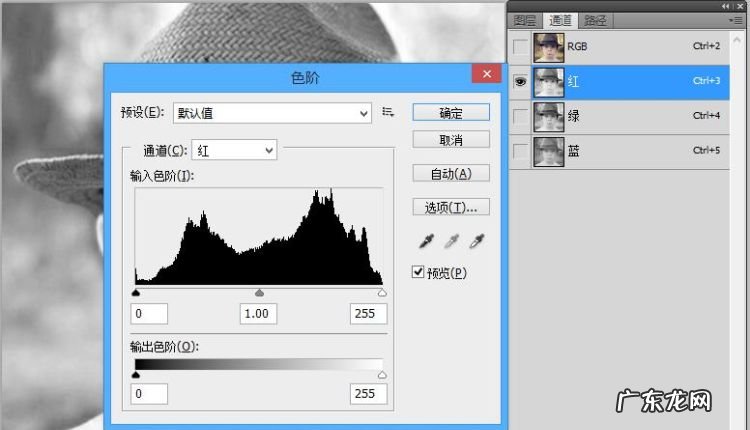Screen dimensions: 750x430
Task: Expand the Preset dropdown
Action: [x=272, y=113]
